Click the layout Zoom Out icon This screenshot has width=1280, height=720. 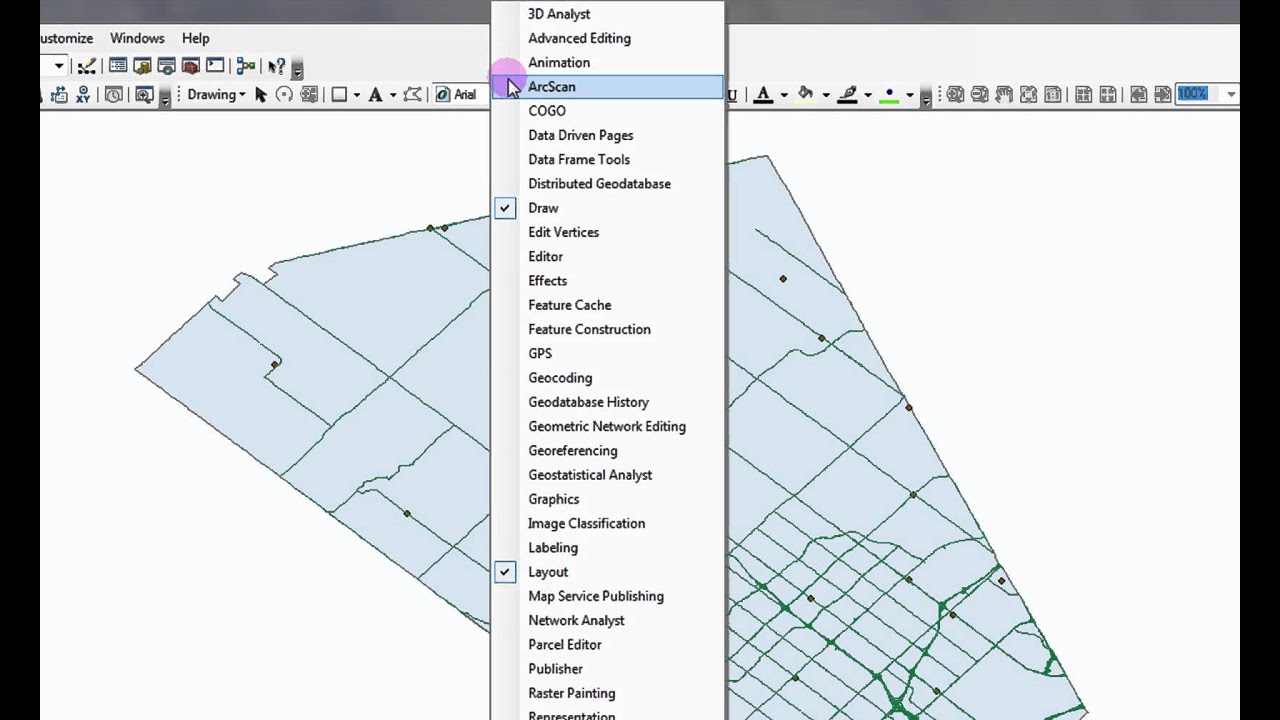[979, 94]
